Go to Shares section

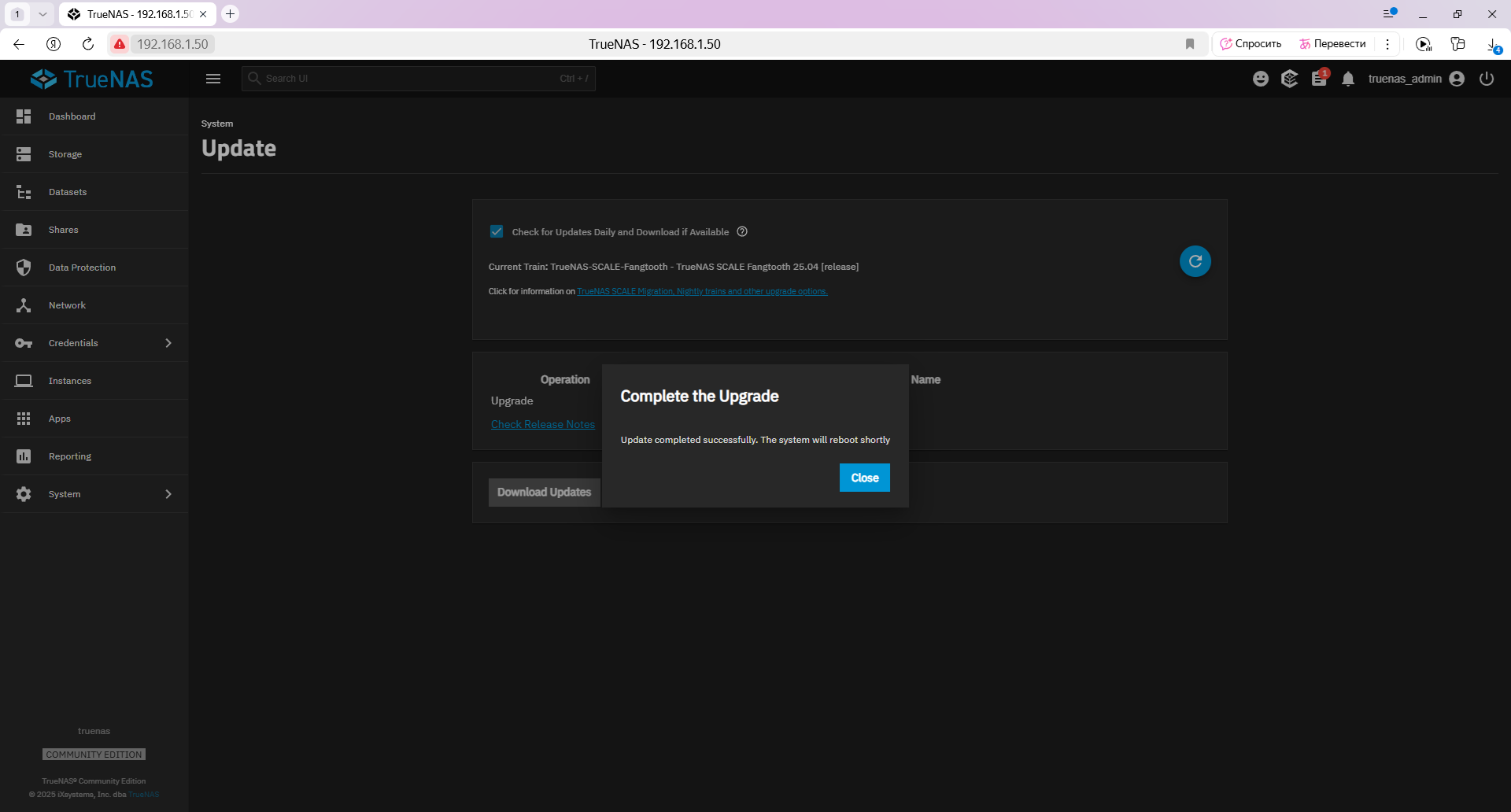pyautogui.click(x=94, y=230)
